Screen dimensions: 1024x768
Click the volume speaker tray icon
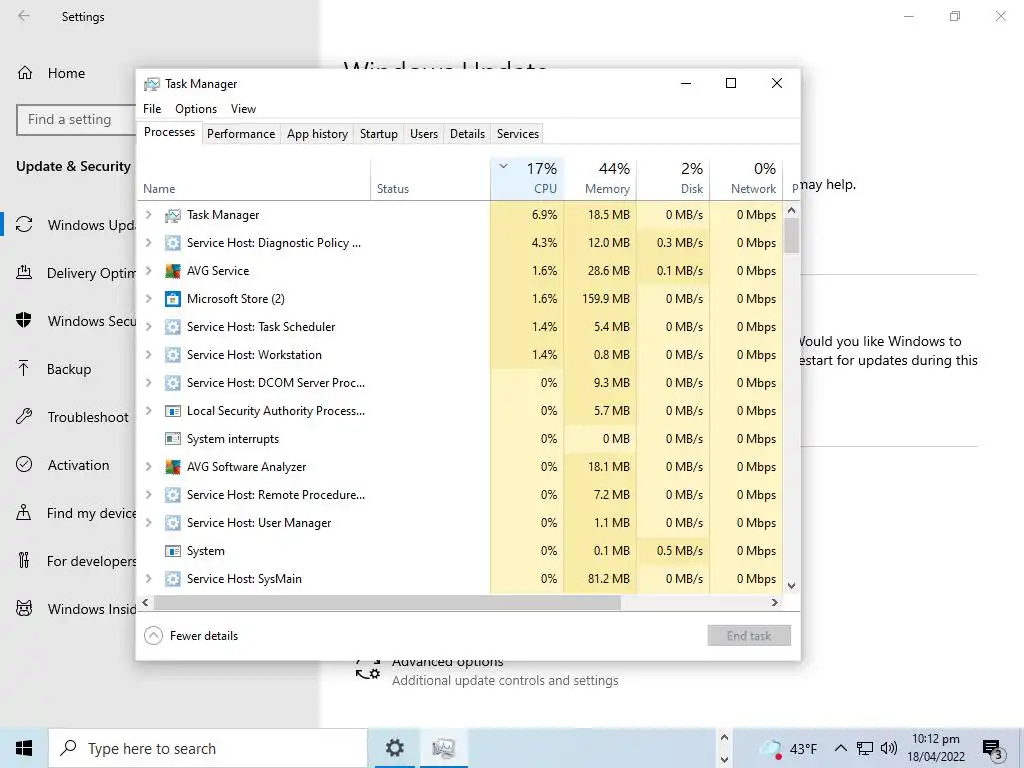click(x=888, y=748)
